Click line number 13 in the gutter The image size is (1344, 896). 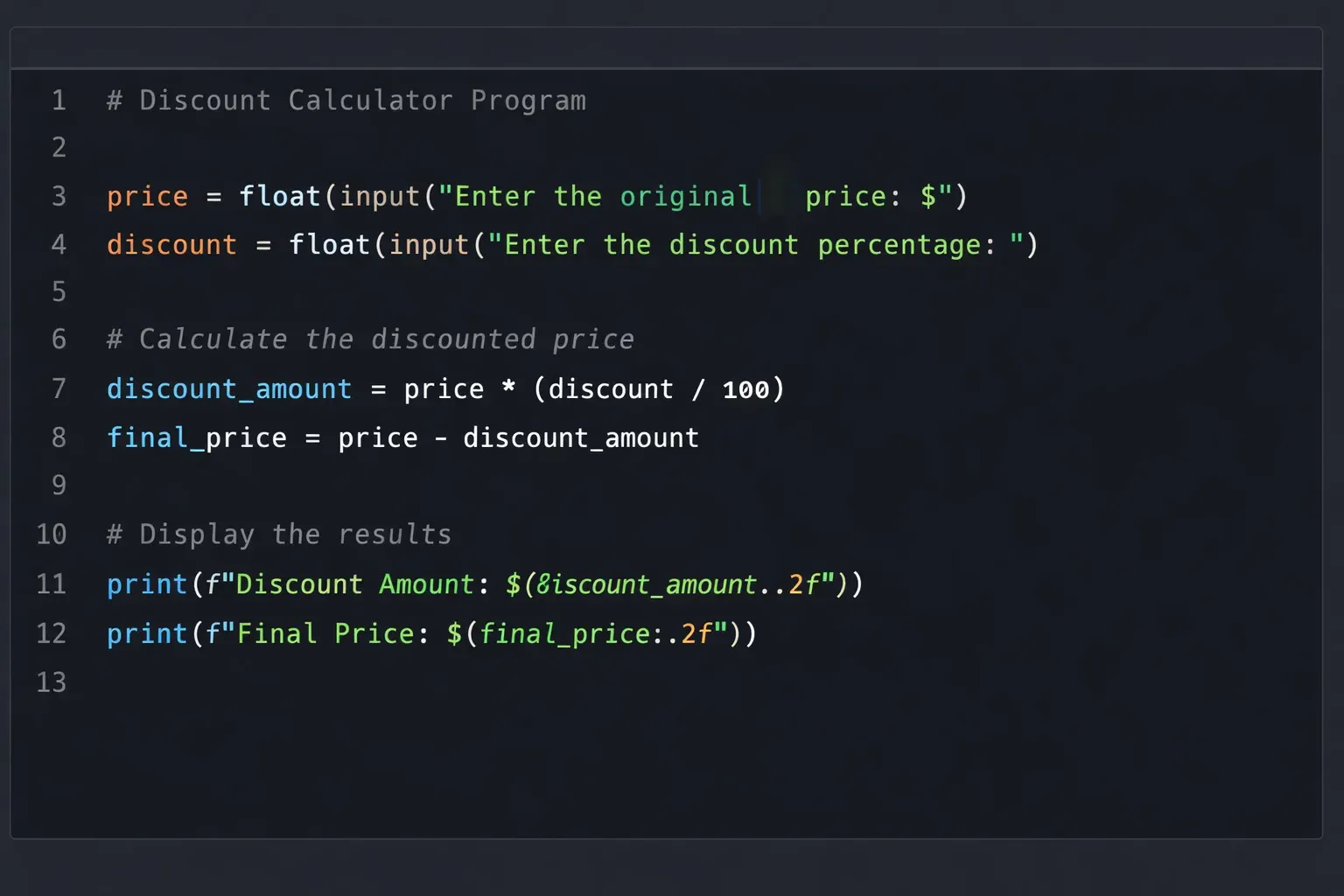[52, 682]
